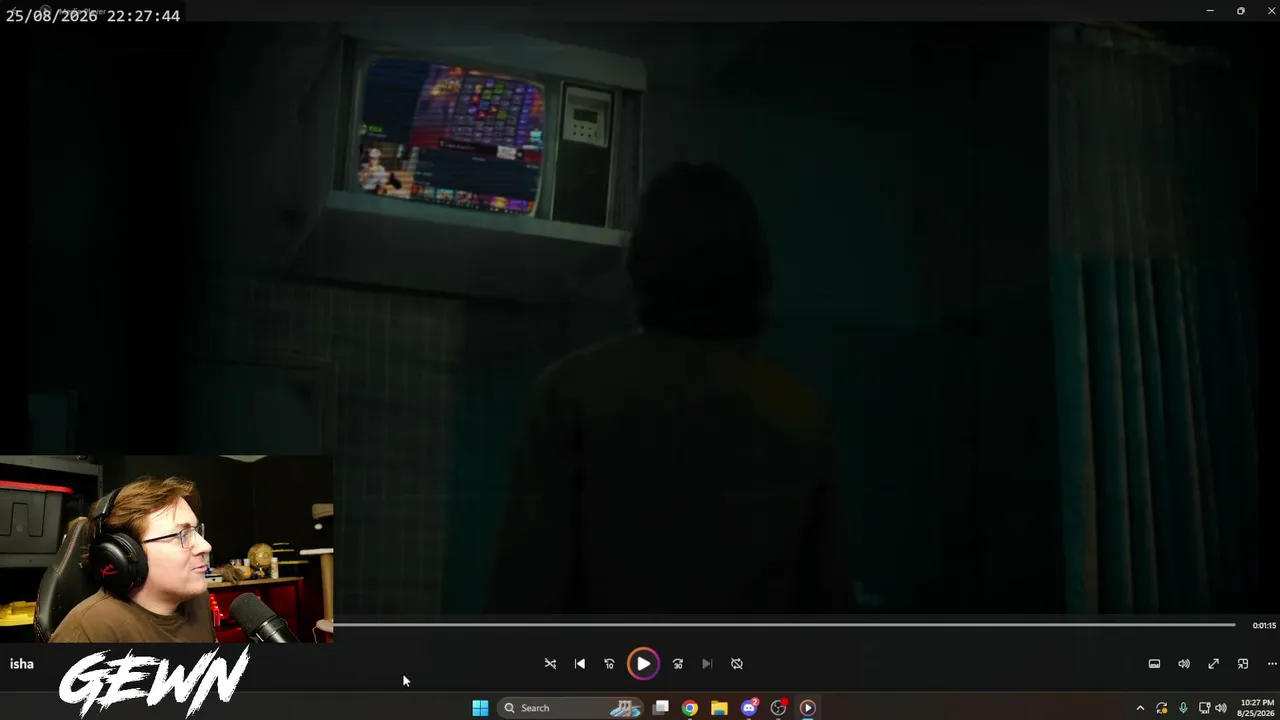Image resolution: width=1280 pixels, height=720 pixels.
Task: Switch to the mini player view
Action: pos(1243,663)
